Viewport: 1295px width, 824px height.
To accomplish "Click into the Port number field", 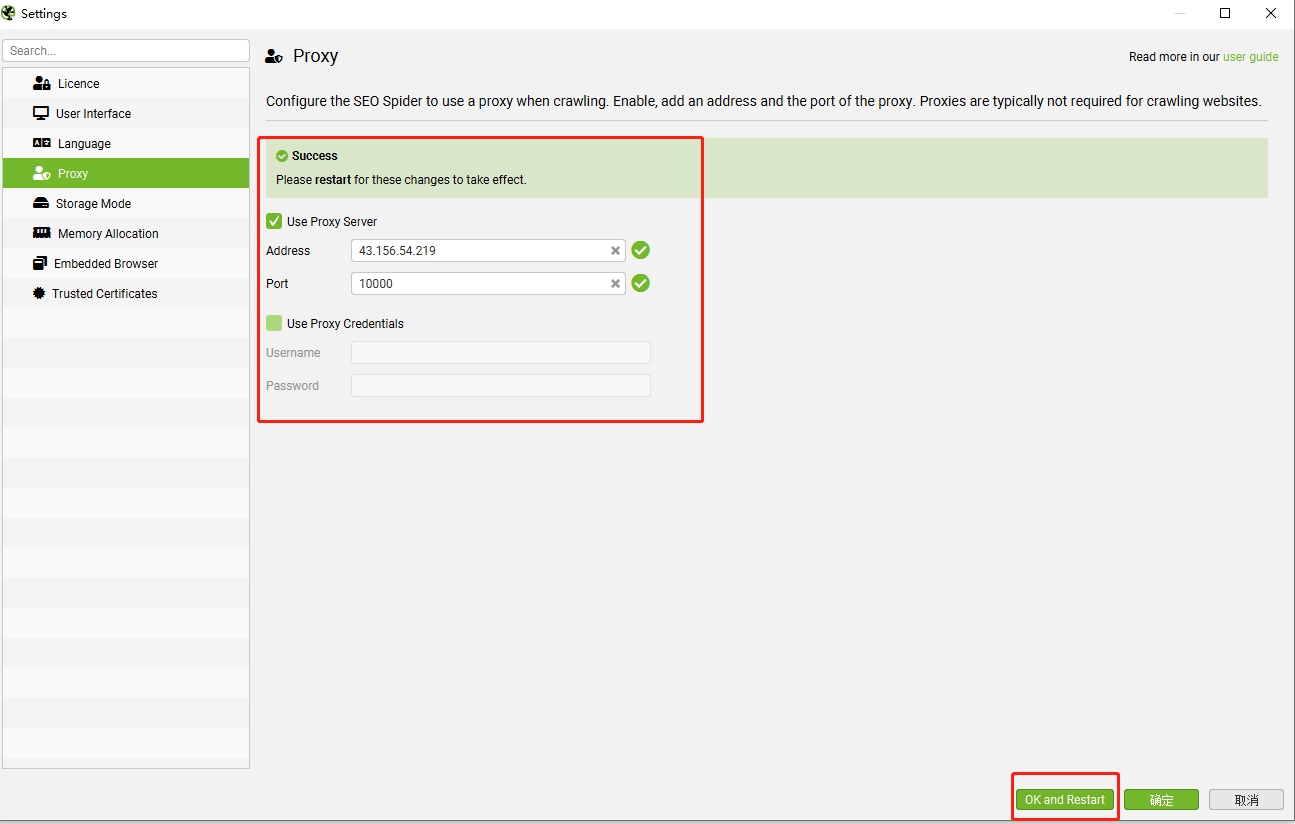I will [x=480, y=284].
